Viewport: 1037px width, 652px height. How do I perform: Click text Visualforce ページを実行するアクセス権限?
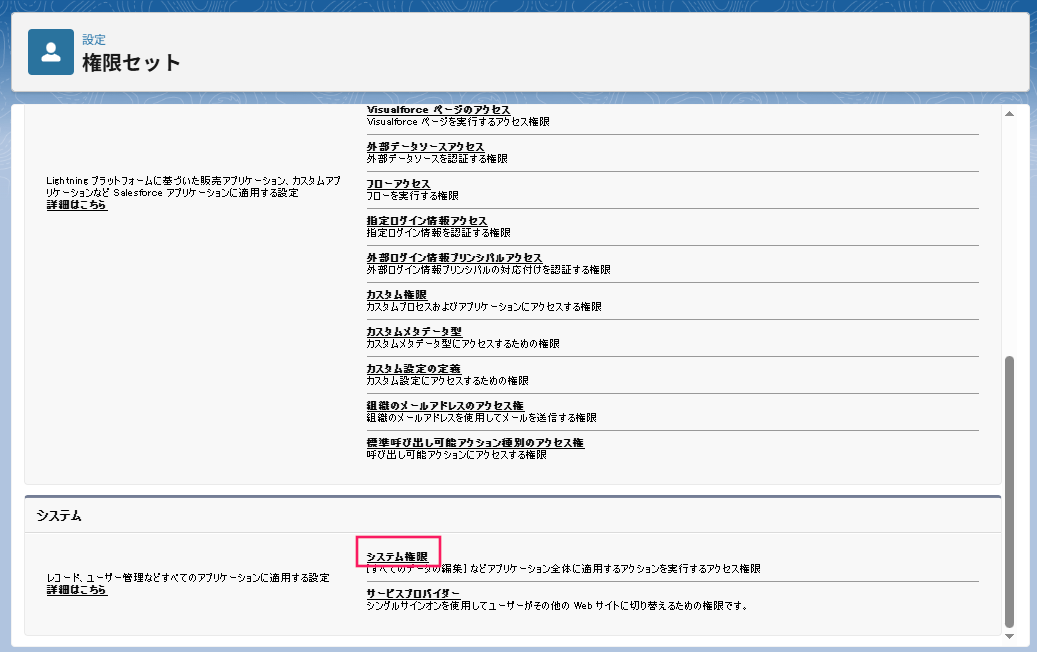point(458,122)
